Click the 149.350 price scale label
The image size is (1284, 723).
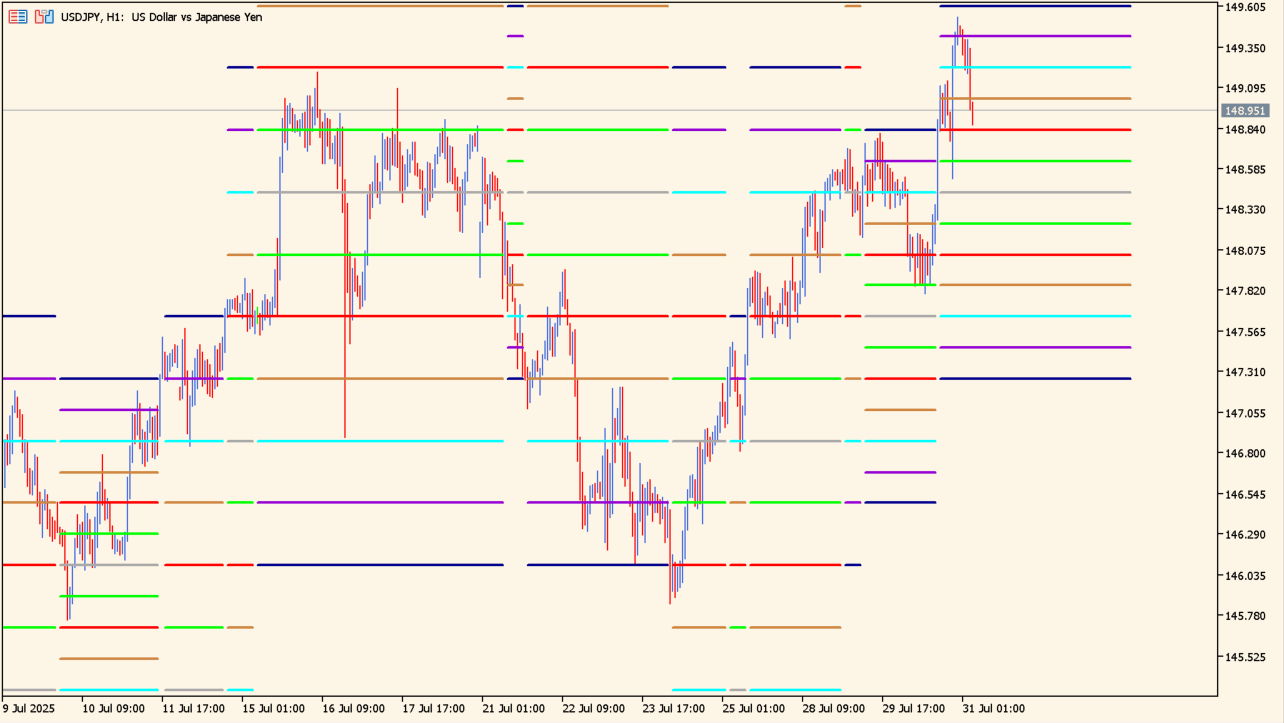pyautogui.click(x=1245, y=48)
